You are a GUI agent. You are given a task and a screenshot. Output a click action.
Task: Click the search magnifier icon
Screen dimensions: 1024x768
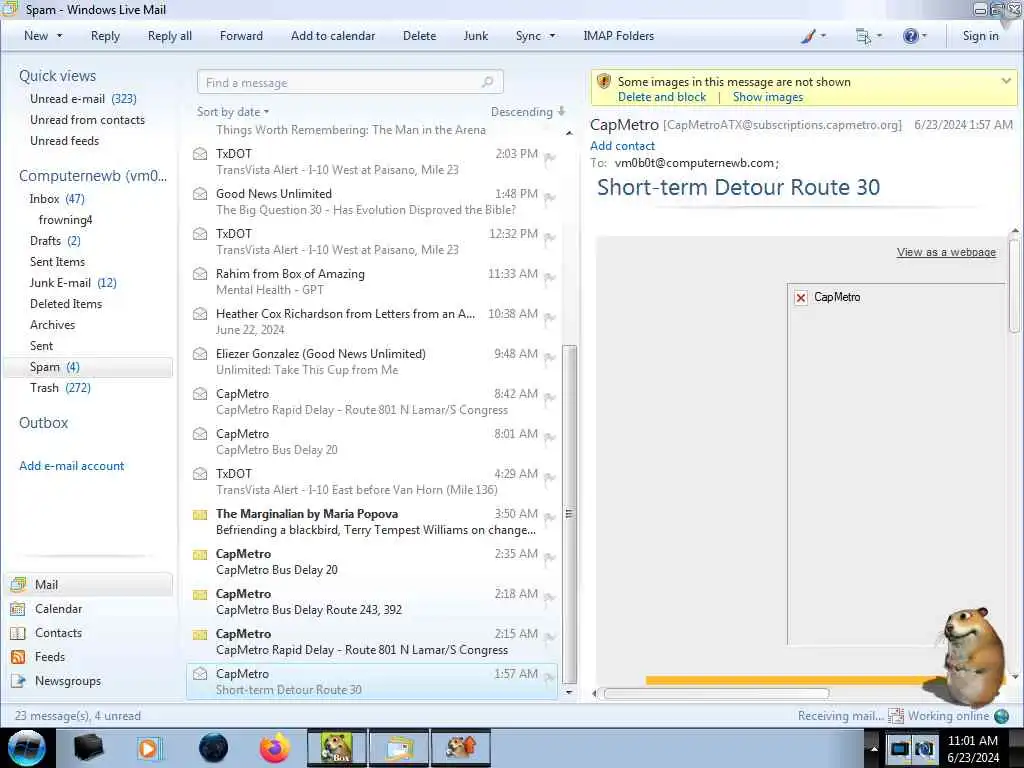coord(487,82)
